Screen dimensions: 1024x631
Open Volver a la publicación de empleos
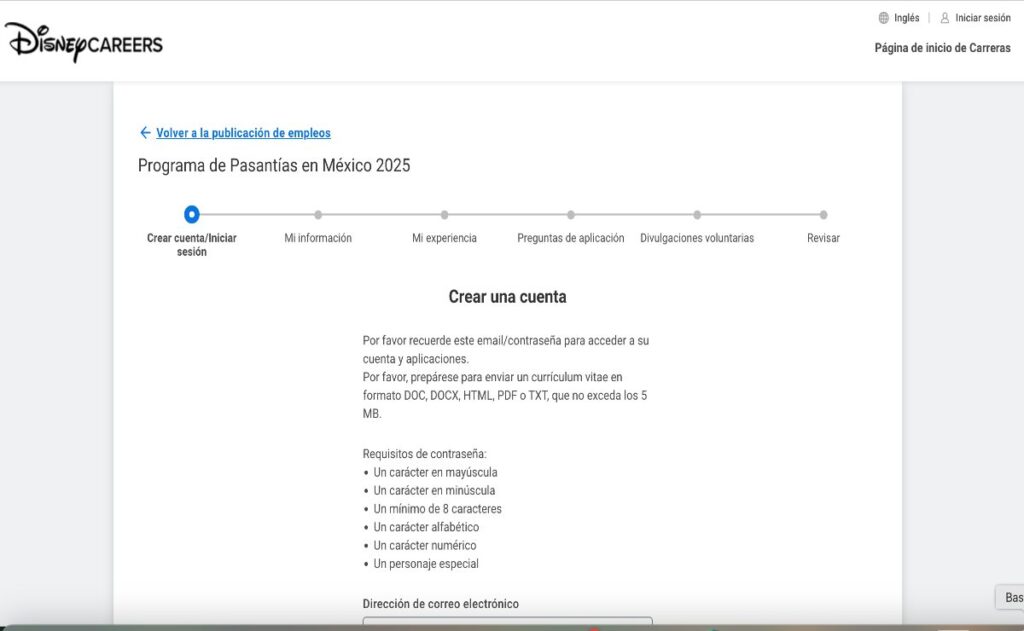pos(243,133)
